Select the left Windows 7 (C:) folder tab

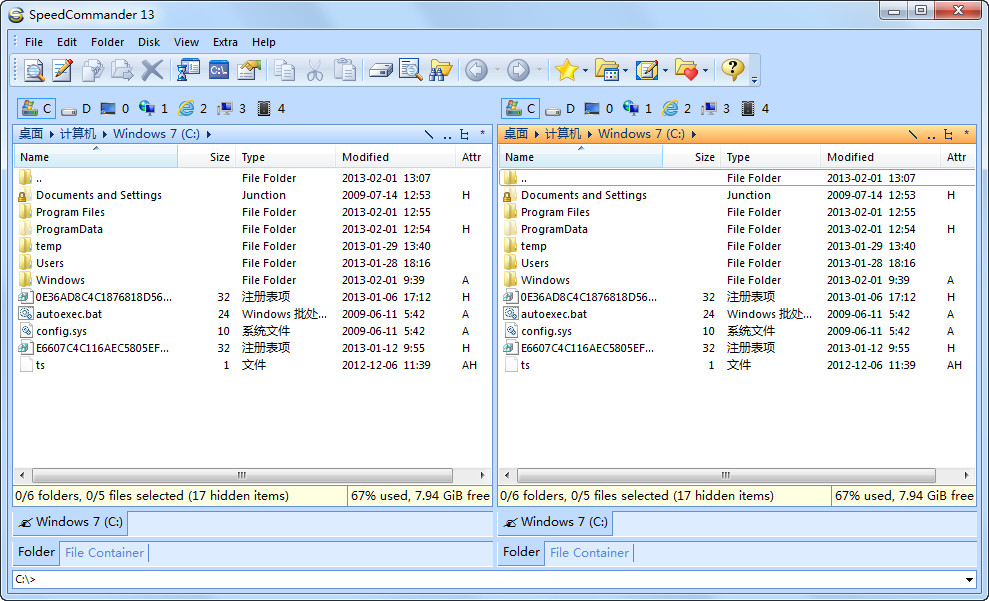(71, 522)
